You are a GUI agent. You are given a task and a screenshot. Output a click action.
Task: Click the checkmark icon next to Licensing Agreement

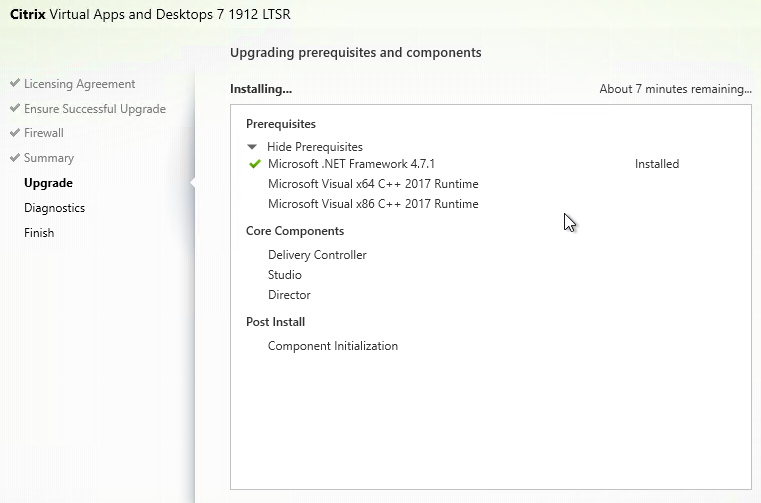[x=15, y=83]
